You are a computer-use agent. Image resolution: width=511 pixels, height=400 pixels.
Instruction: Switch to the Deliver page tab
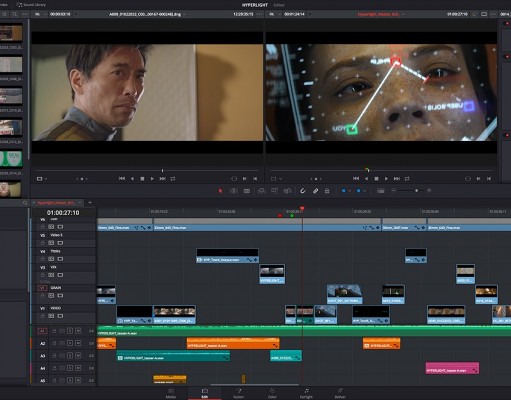[340, 393]
